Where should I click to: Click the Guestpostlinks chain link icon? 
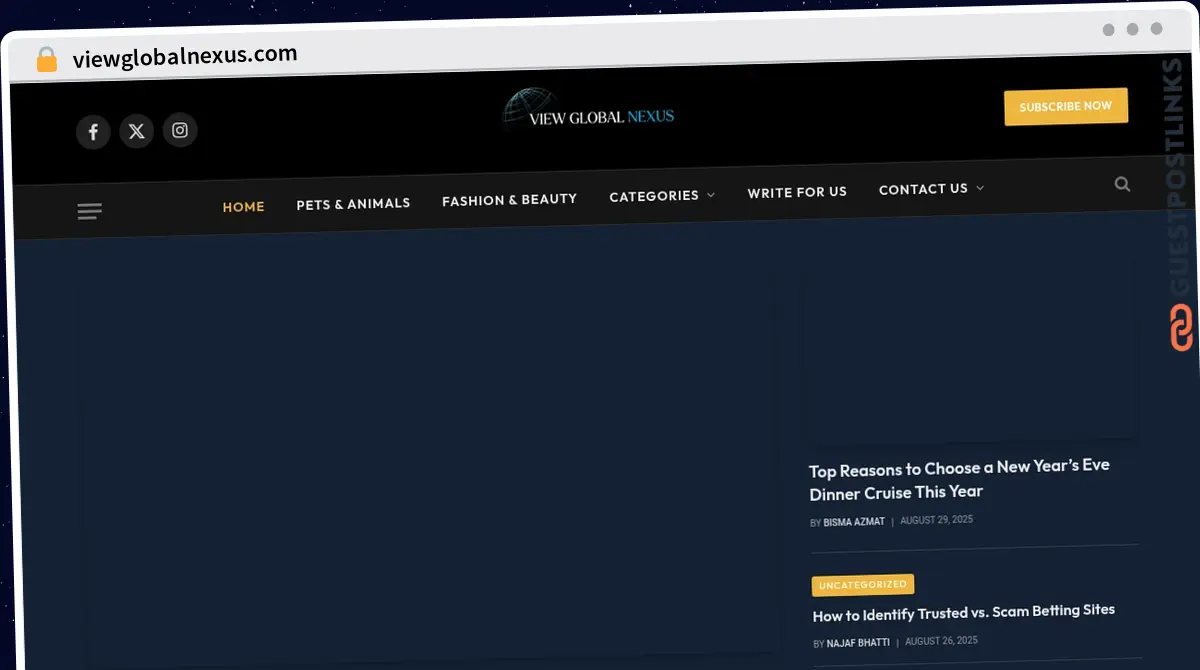click(x=1181, y=328)
